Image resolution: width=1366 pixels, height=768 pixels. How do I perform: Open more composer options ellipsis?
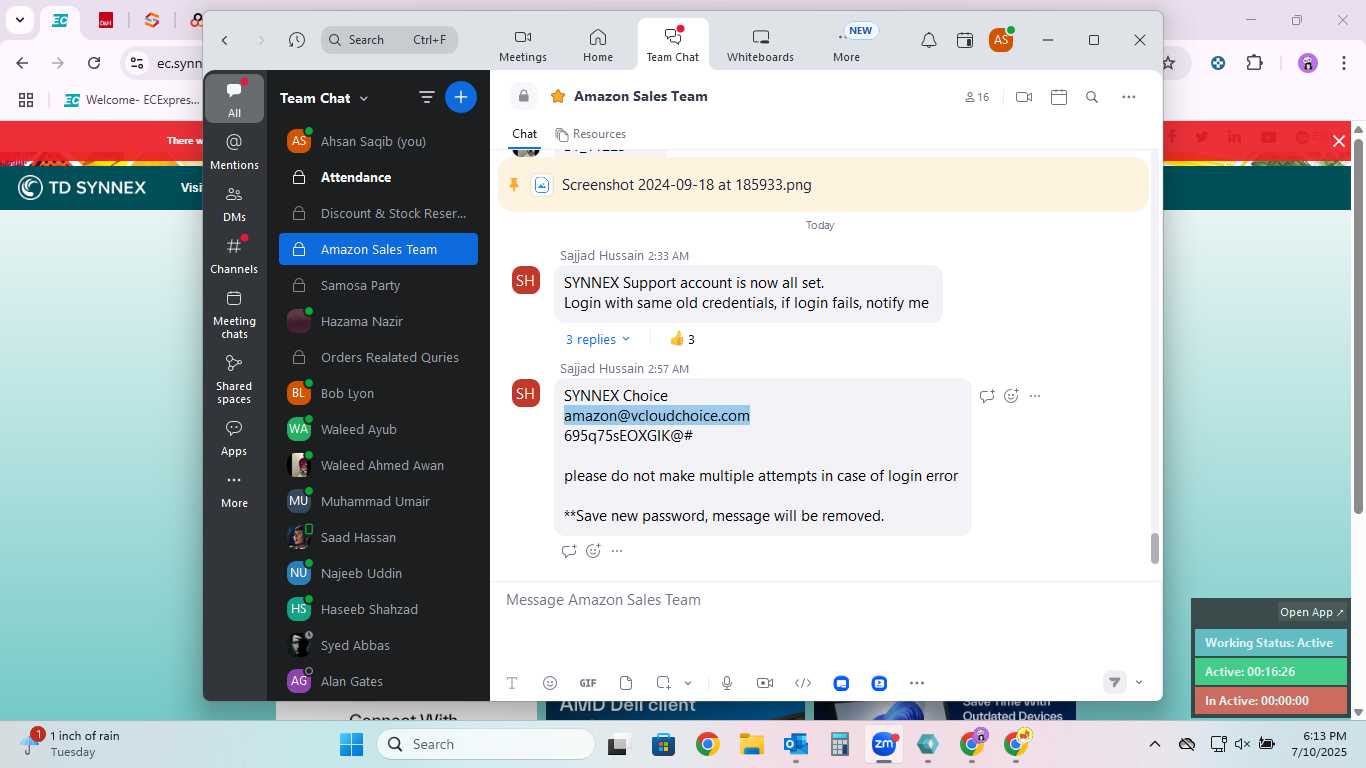coord(917,683)
